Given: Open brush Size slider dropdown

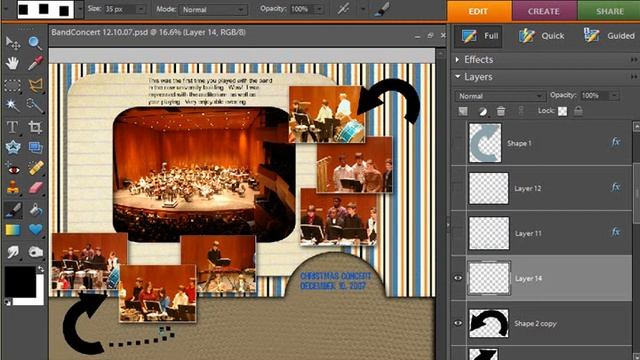Looking at the screenshot, I should [140, 9].
